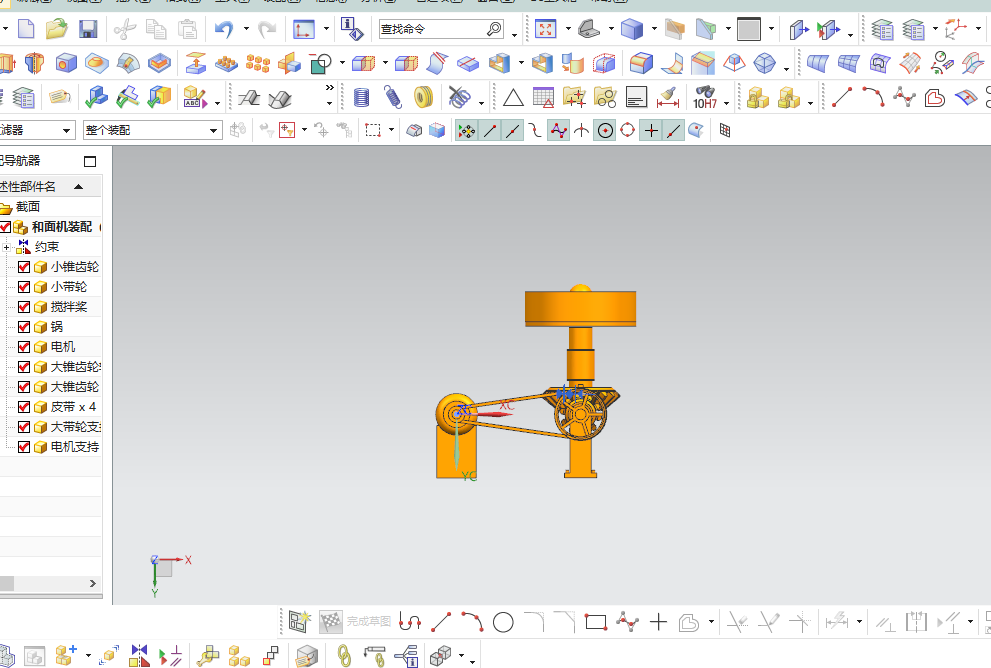This screenshot has width=991, height=668.
Task: Open the dropdown arrow next to 10H7
Action: (x=726, y=103)
